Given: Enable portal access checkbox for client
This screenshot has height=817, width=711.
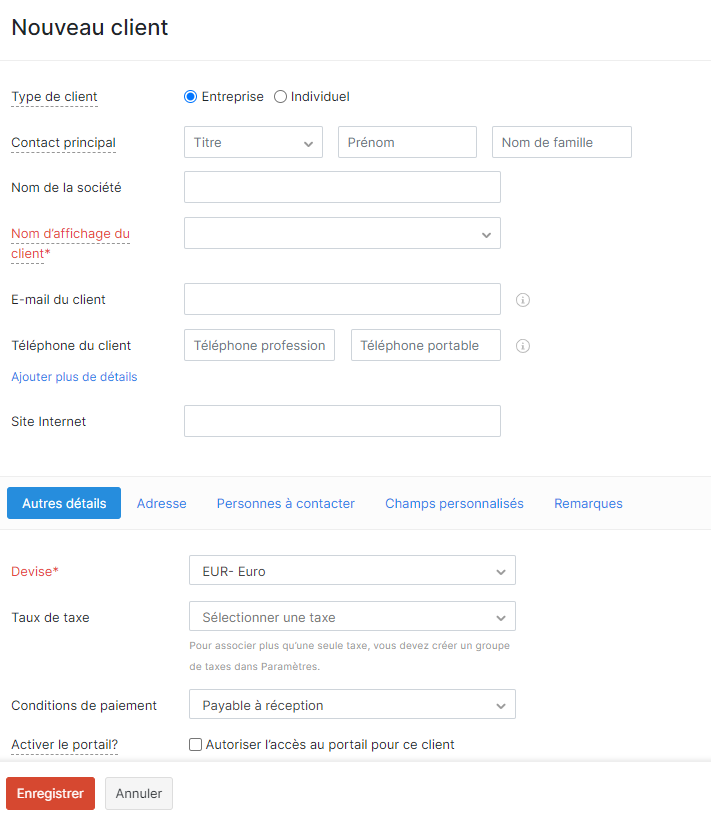Looking at the screenshot, I should [195, 745].
